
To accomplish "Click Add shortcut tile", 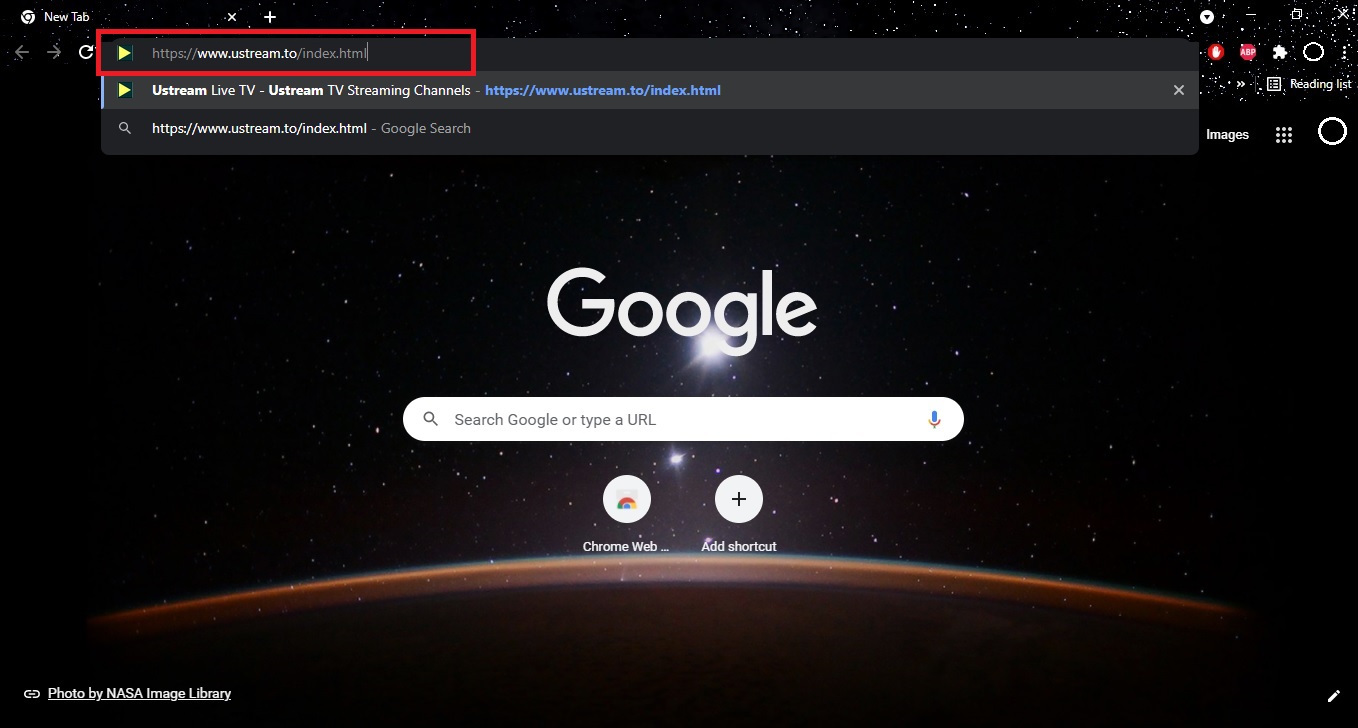I will [739, 515].
